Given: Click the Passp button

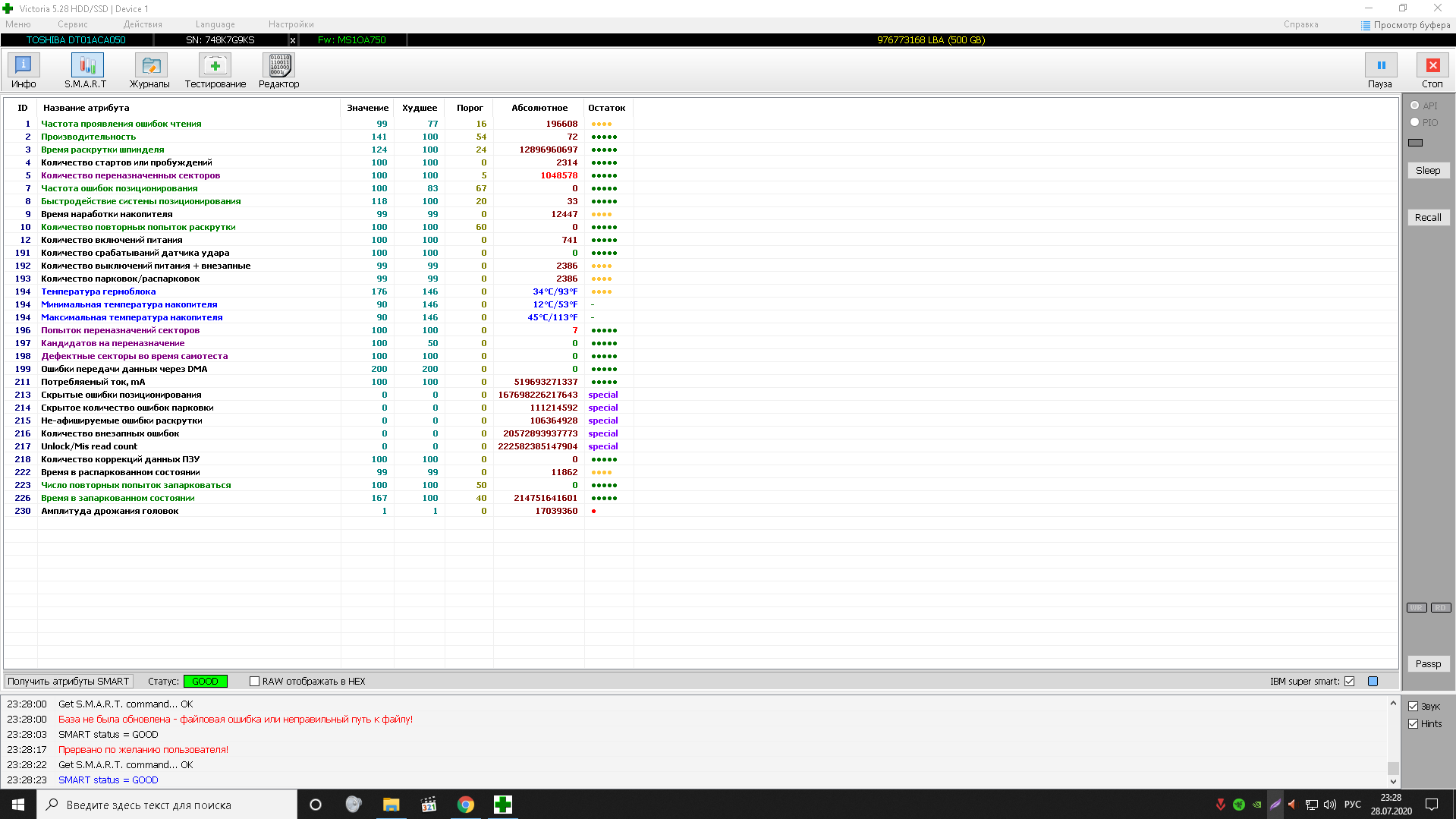Looking at the screenshot, I should pyautogui.click(x=1428, y=664).
